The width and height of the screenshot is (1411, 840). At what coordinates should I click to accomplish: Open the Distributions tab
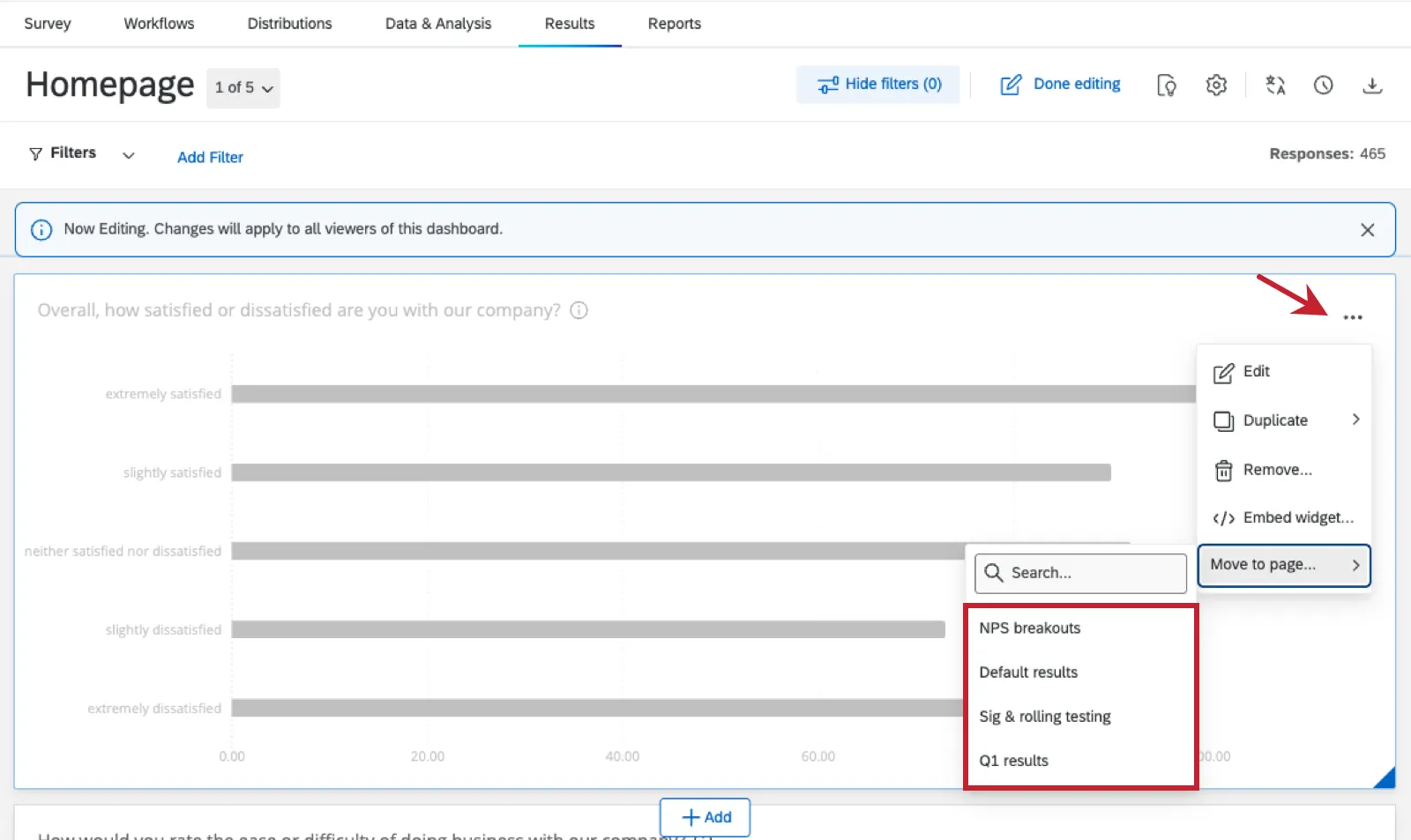(289, 24)
